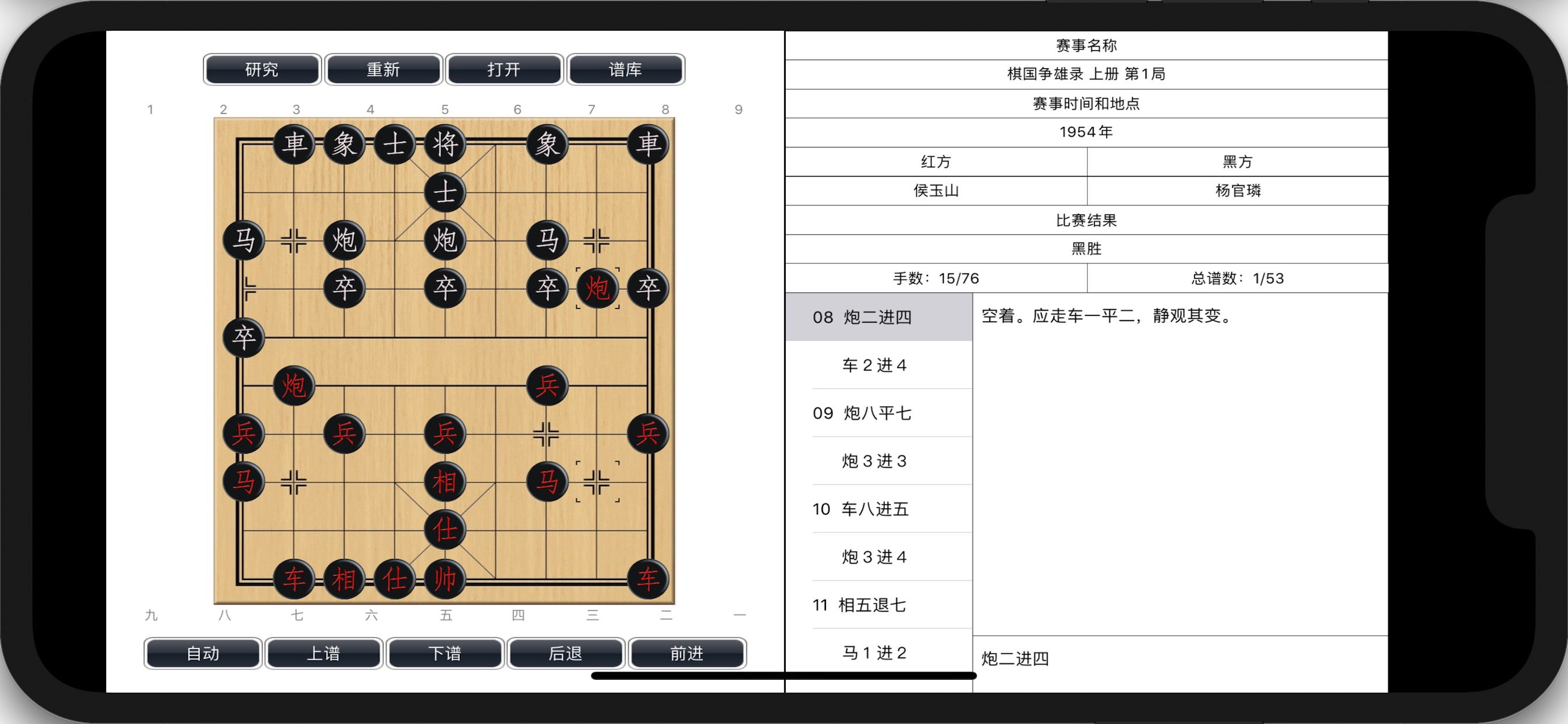Select the black 士 below the general
This screenshot has width=1568, height=724.
tap(445, 193)
